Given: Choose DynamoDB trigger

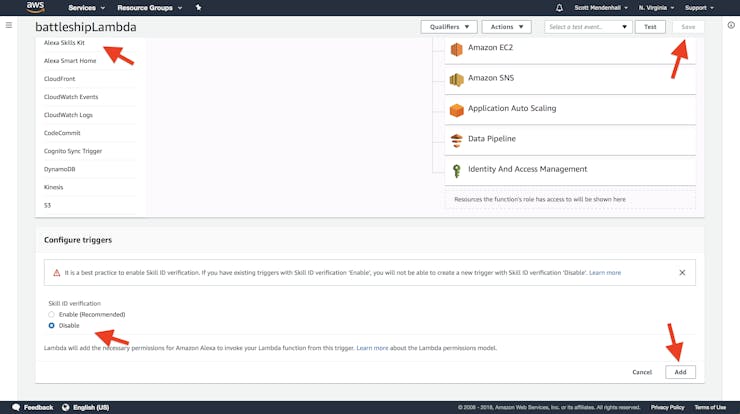Looking at the screenshot, I should pyautogui.click(x=59, y=169).
